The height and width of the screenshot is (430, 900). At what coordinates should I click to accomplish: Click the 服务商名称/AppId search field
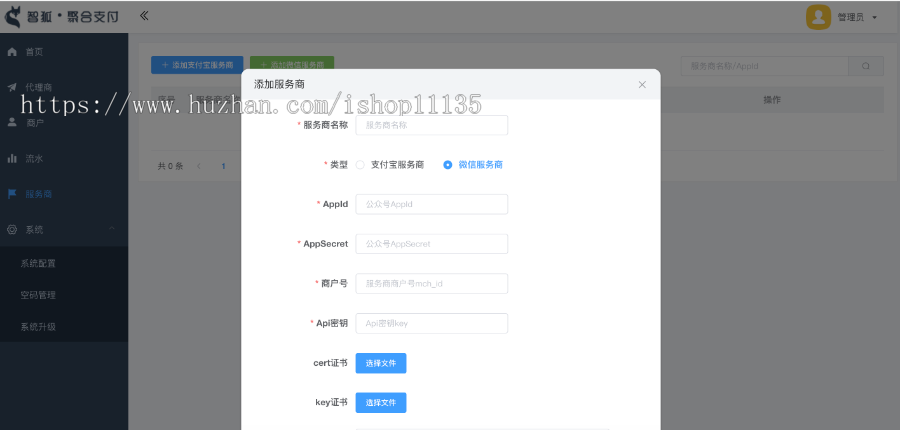[x=765, y=66]
